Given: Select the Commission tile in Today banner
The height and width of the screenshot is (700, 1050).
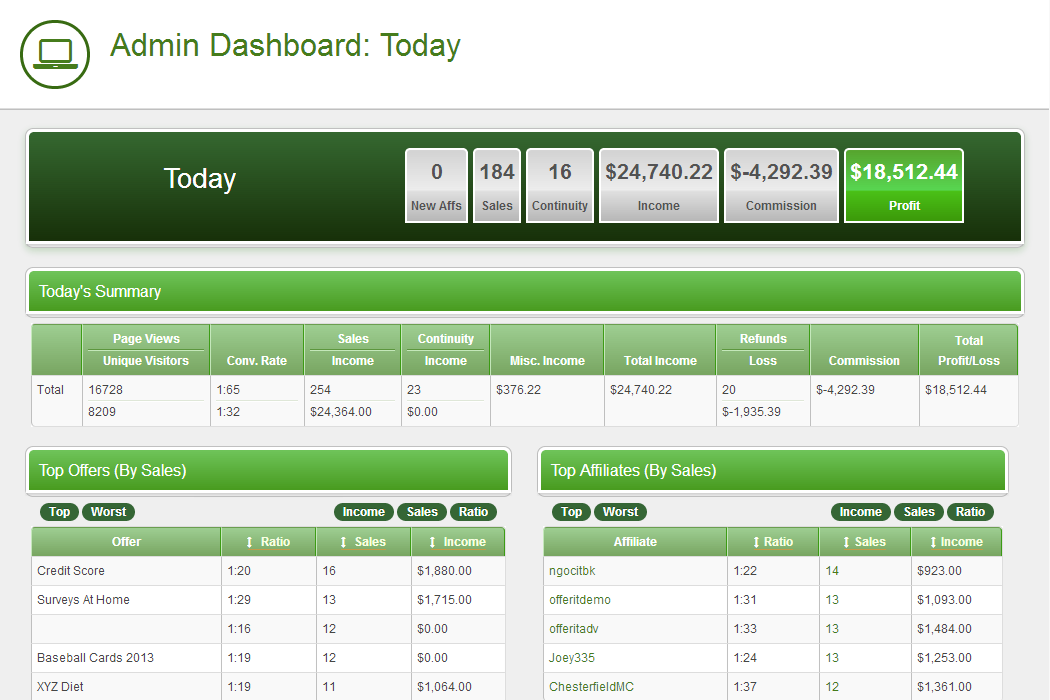Looking at the screenshot, I should coord(781,186).
